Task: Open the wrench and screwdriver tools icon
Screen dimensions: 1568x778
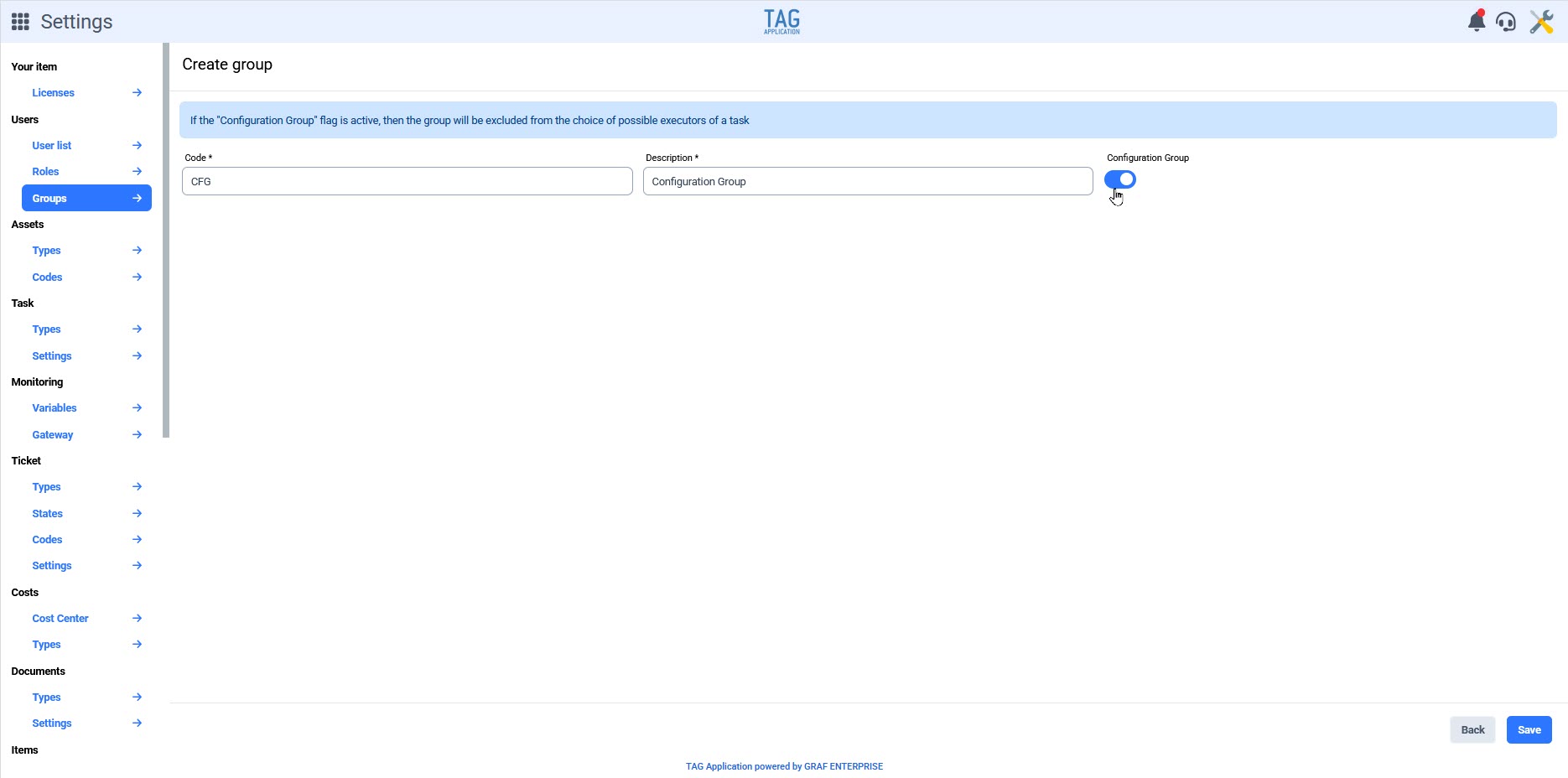Action: click(1541, 22)
